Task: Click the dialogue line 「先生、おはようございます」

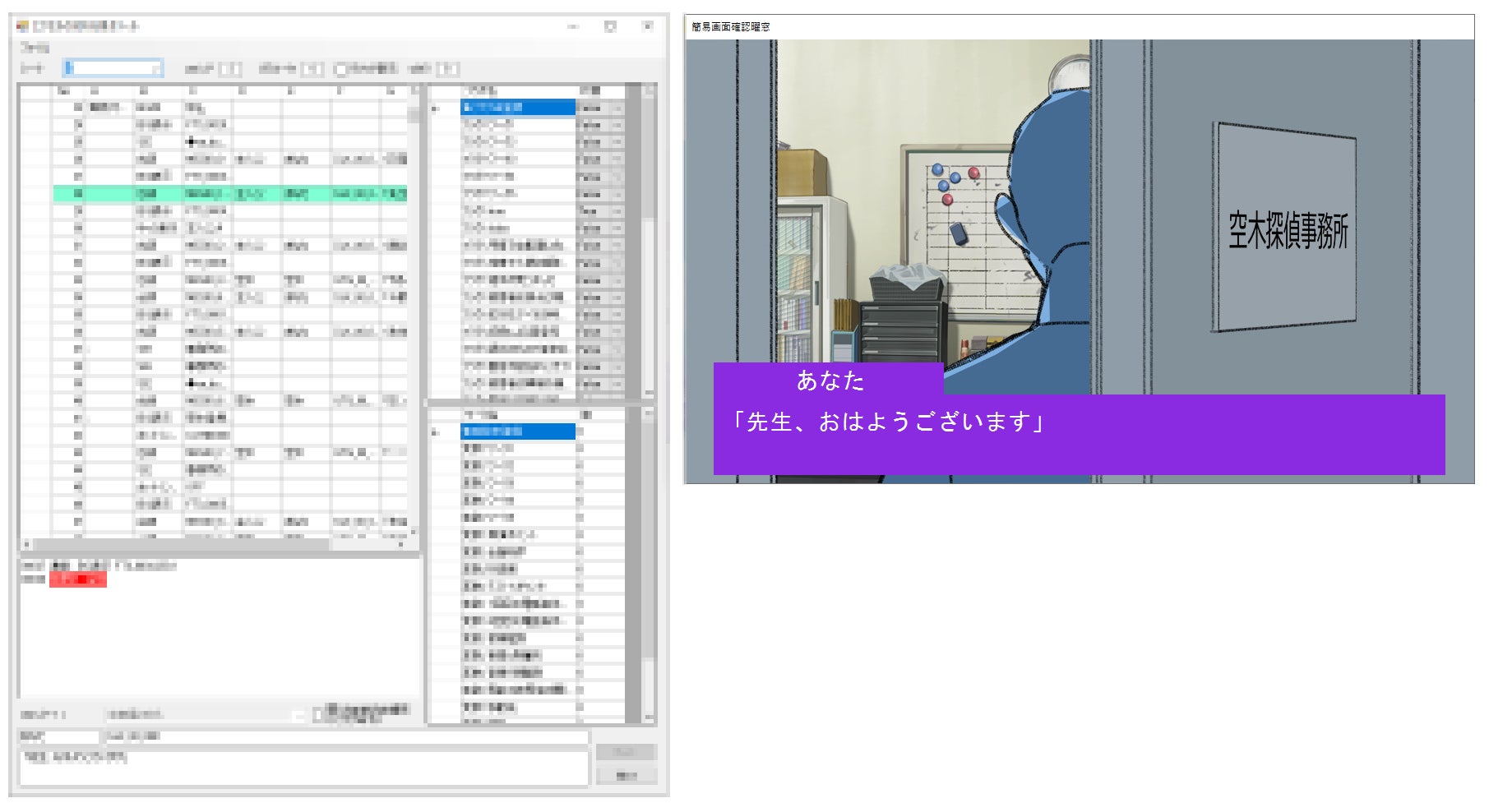Action: [x=888, y=422]
